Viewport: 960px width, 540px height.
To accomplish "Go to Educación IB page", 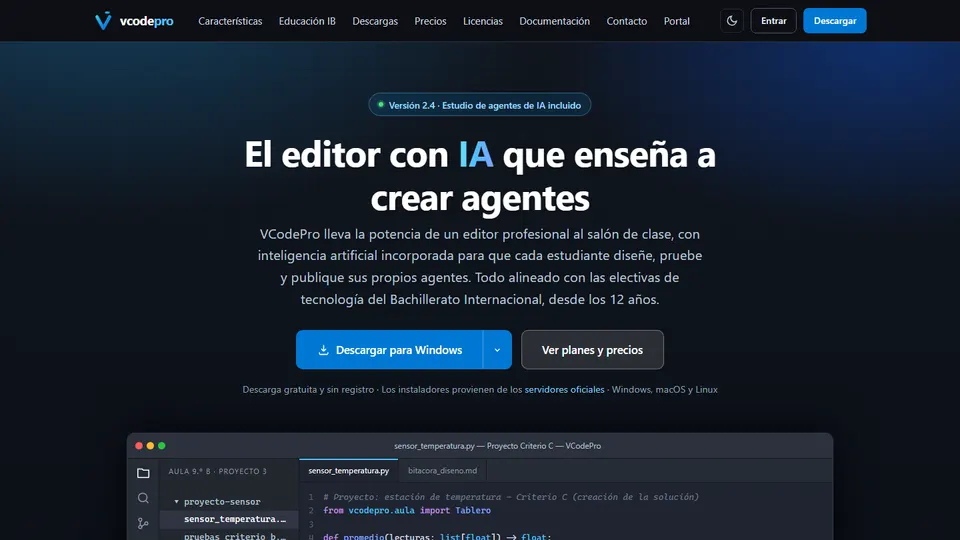I will (x=307, y=21).
